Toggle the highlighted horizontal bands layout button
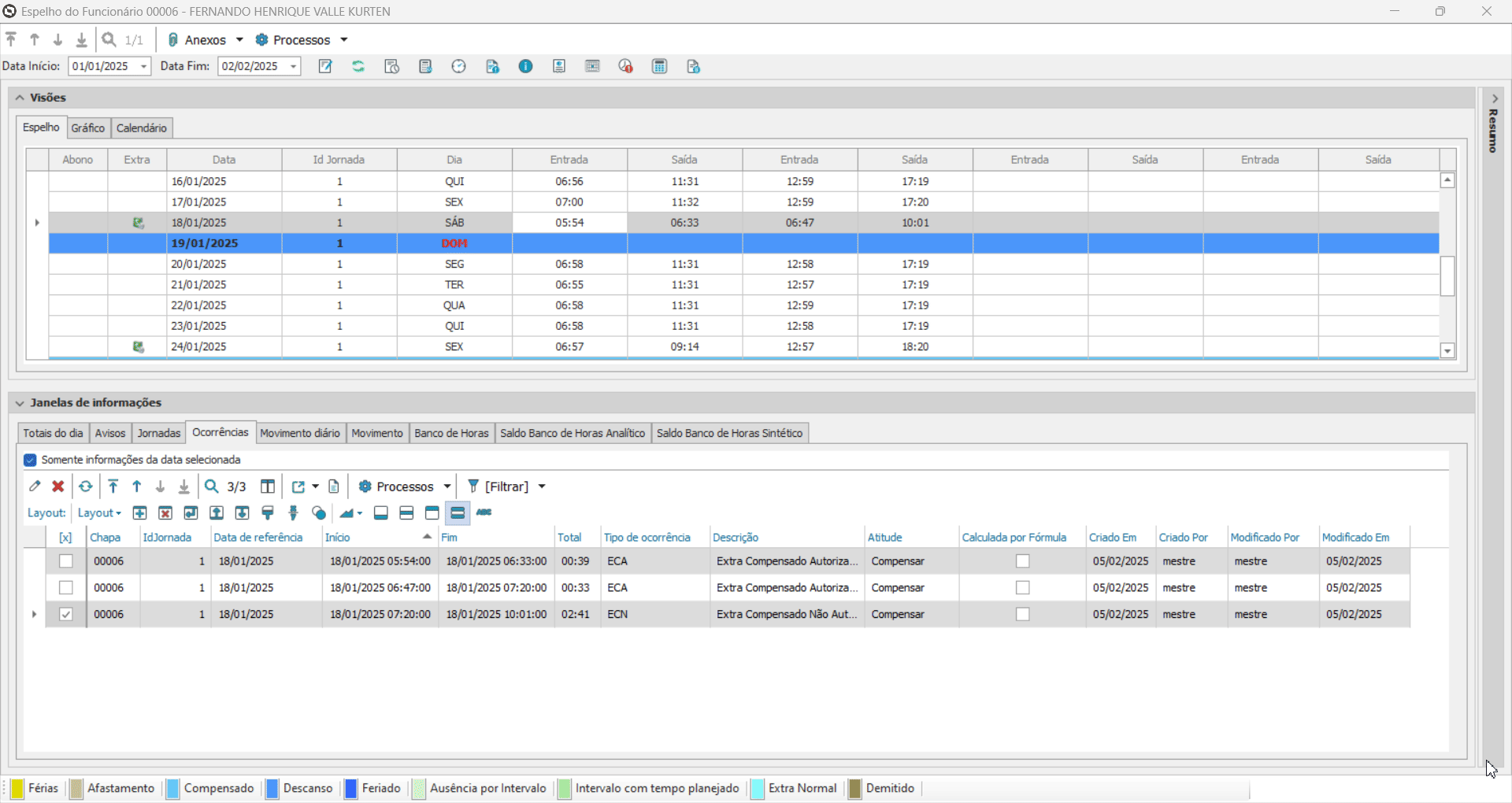This screenshot has height=803, width=1512. tap(458, 513)
